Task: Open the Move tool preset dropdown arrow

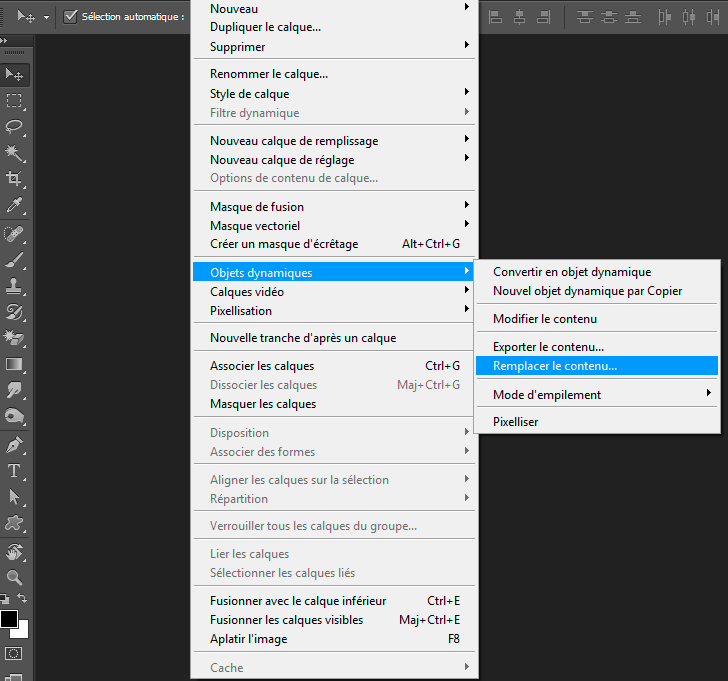Action: pyautogui.click(x=45, y=17)
